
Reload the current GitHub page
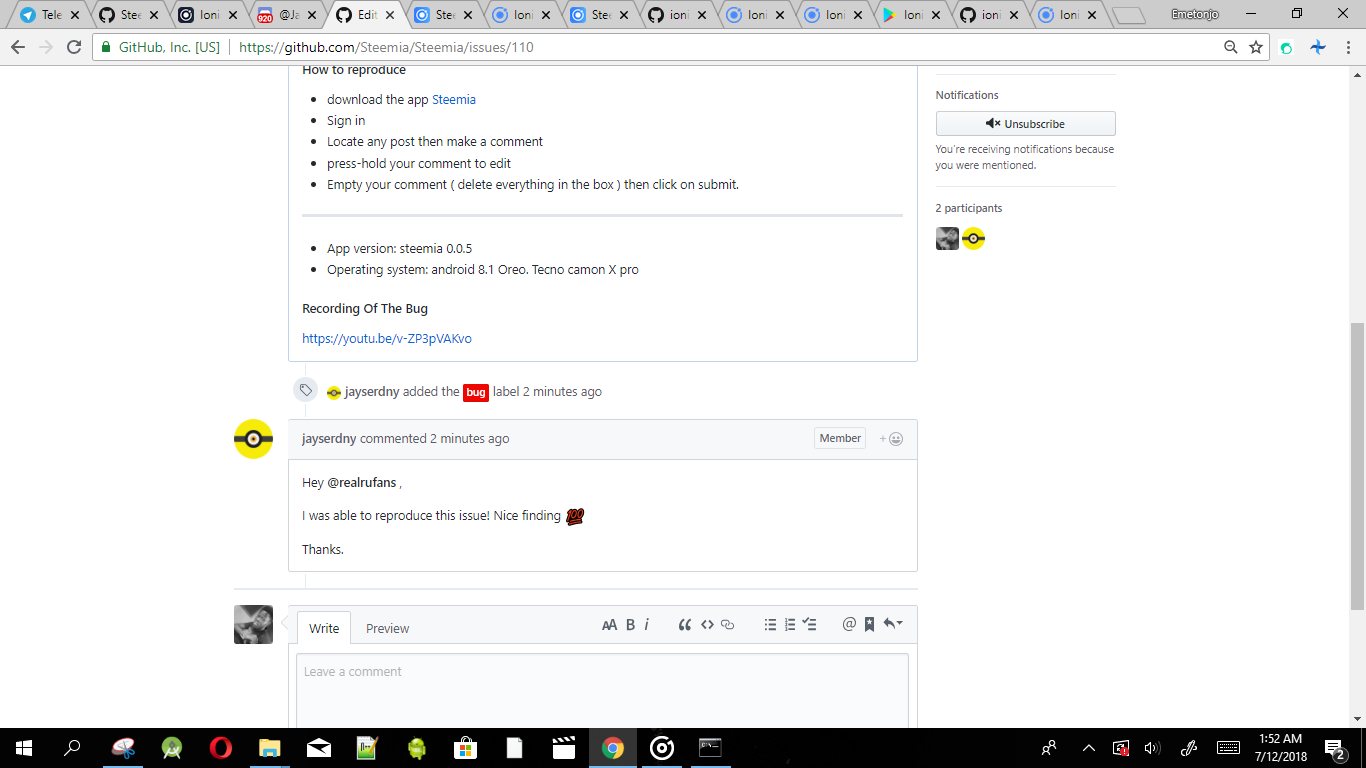pos(74,47)
